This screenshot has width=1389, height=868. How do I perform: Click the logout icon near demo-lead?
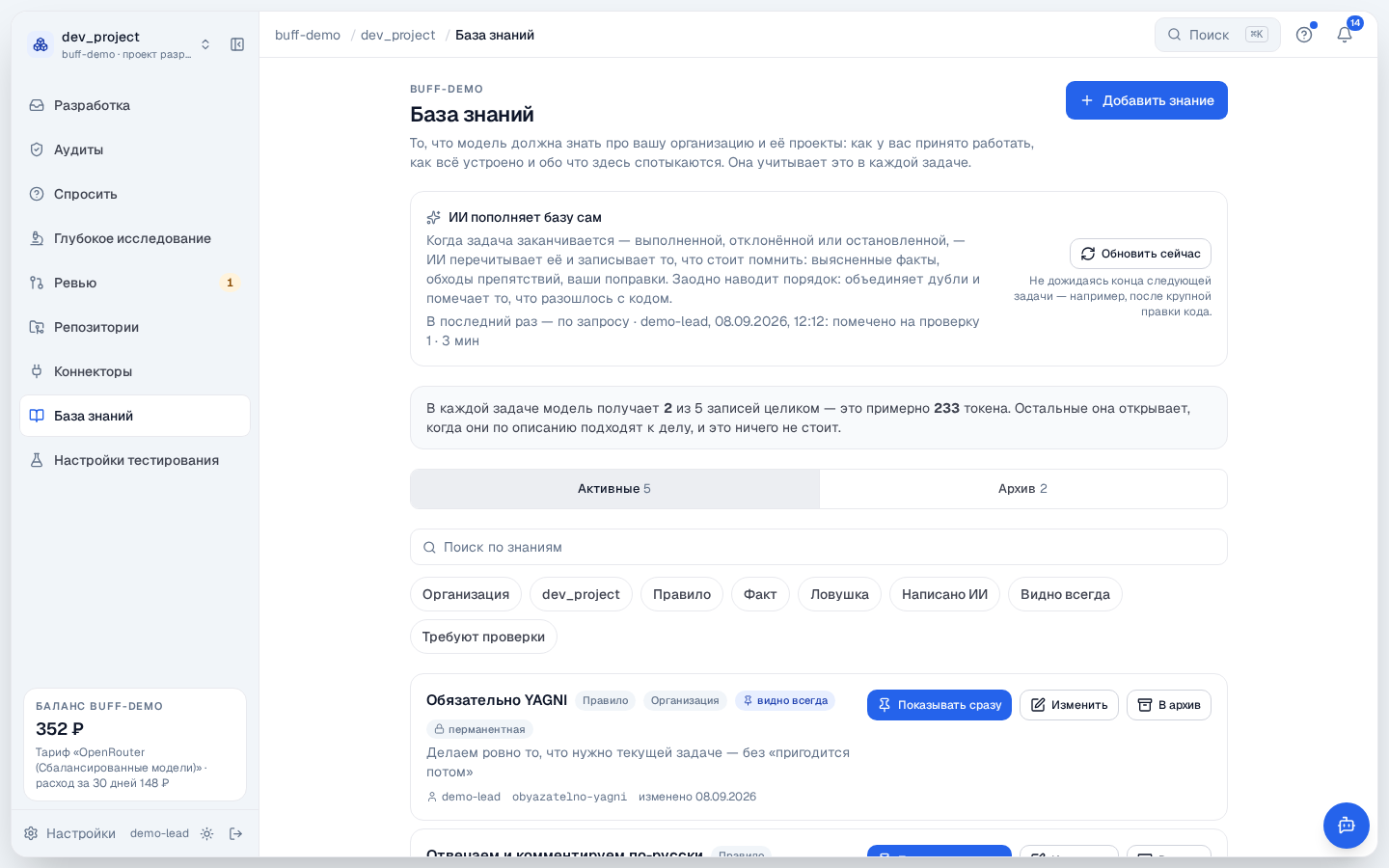pos(235,833)
